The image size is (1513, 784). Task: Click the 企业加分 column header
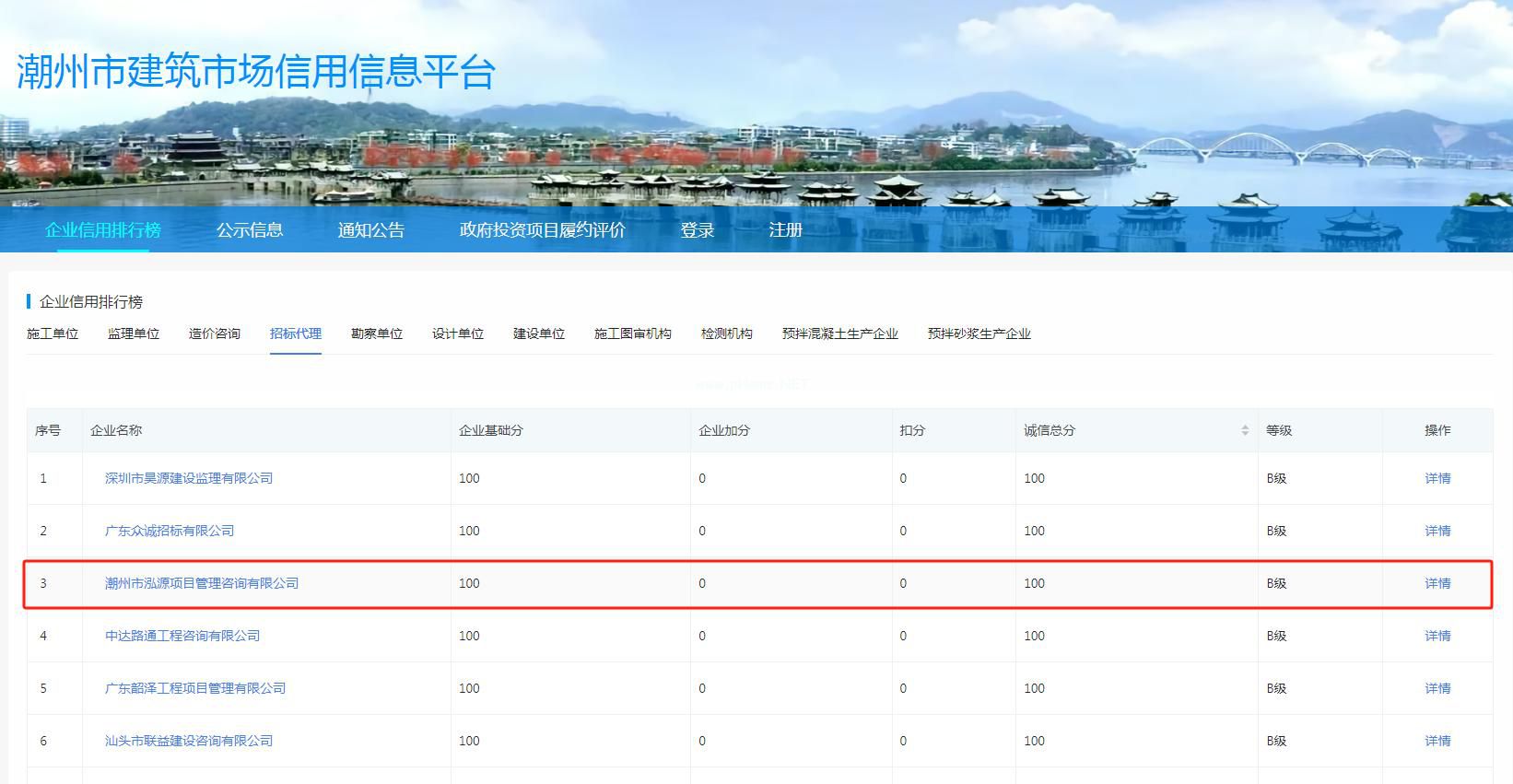724,430
